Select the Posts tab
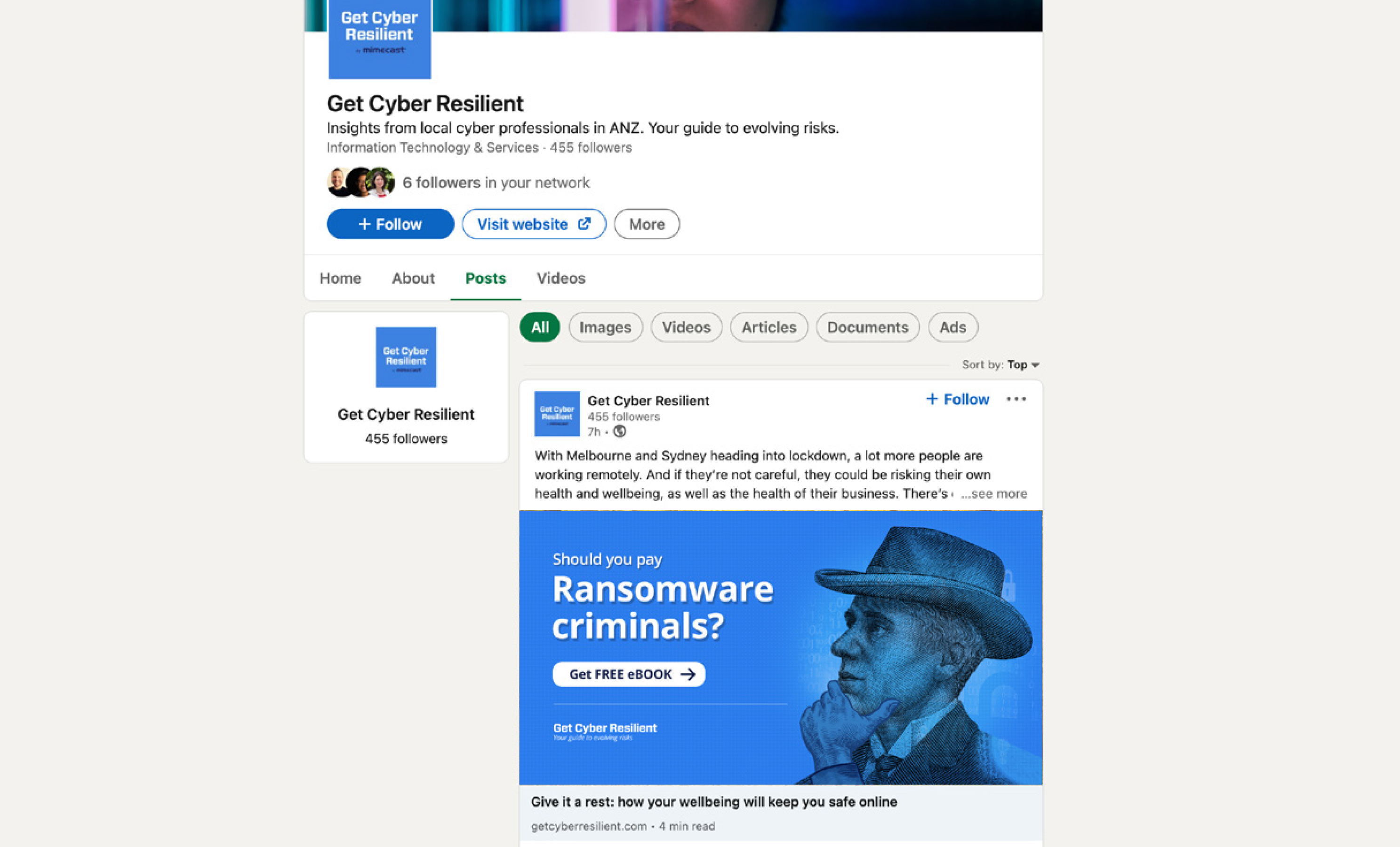1400x847 pixels. click(485, 278)
